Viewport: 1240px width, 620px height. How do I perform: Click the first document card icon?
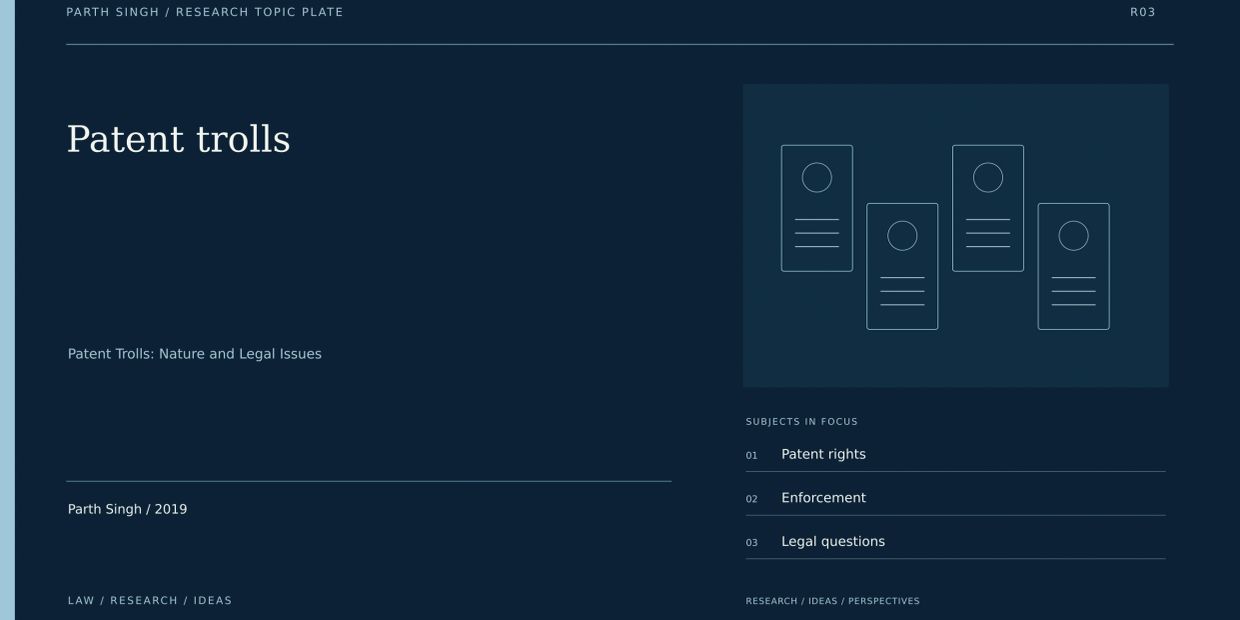pyautogui.click(x=817, y=208)
